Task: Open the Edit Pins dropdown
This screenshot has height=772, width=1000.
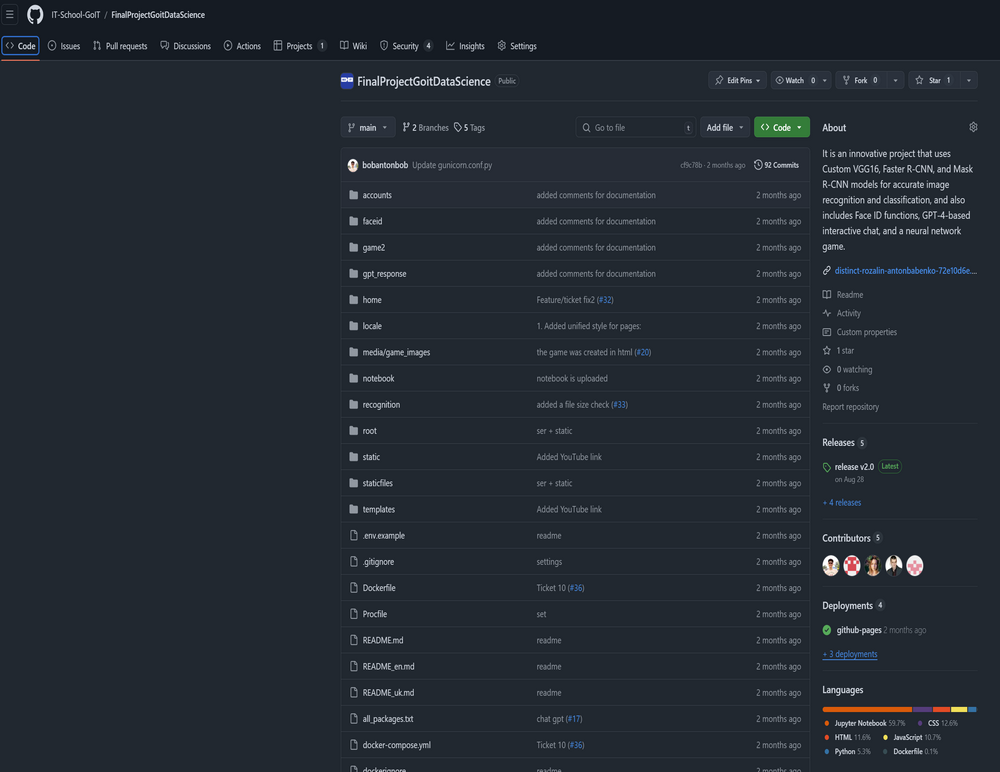Action: click(x=738, y=80)
